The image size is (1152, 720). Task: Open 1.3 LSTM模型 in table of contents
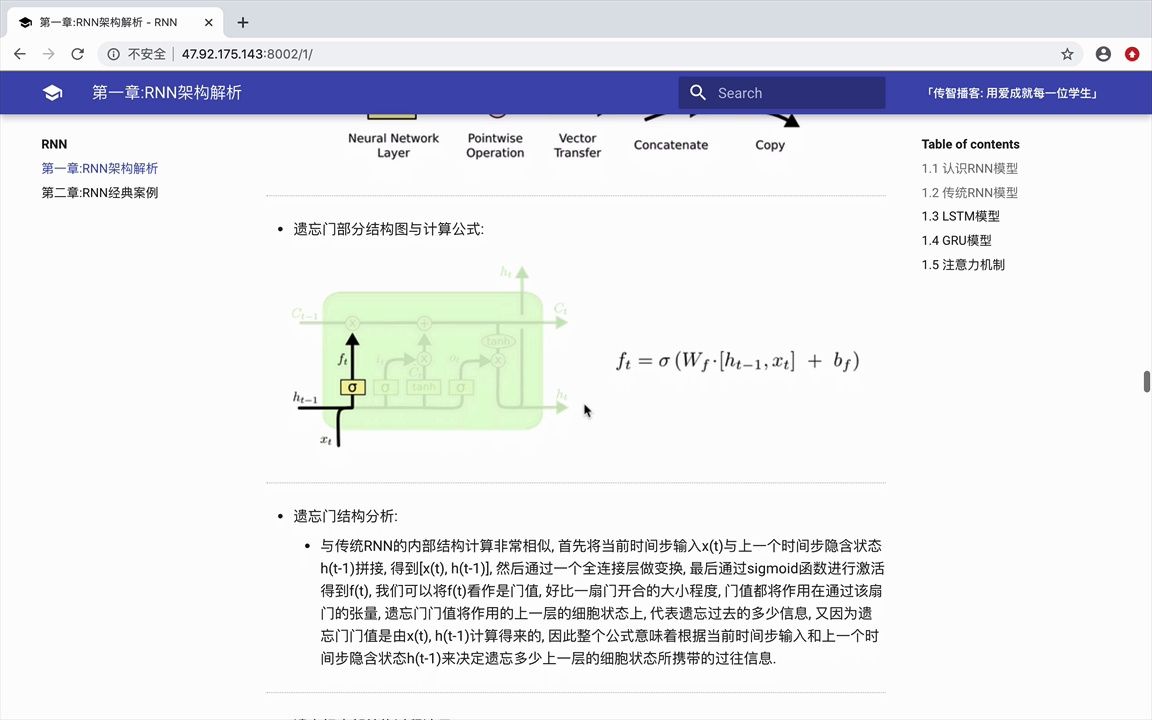coord(959,216)
